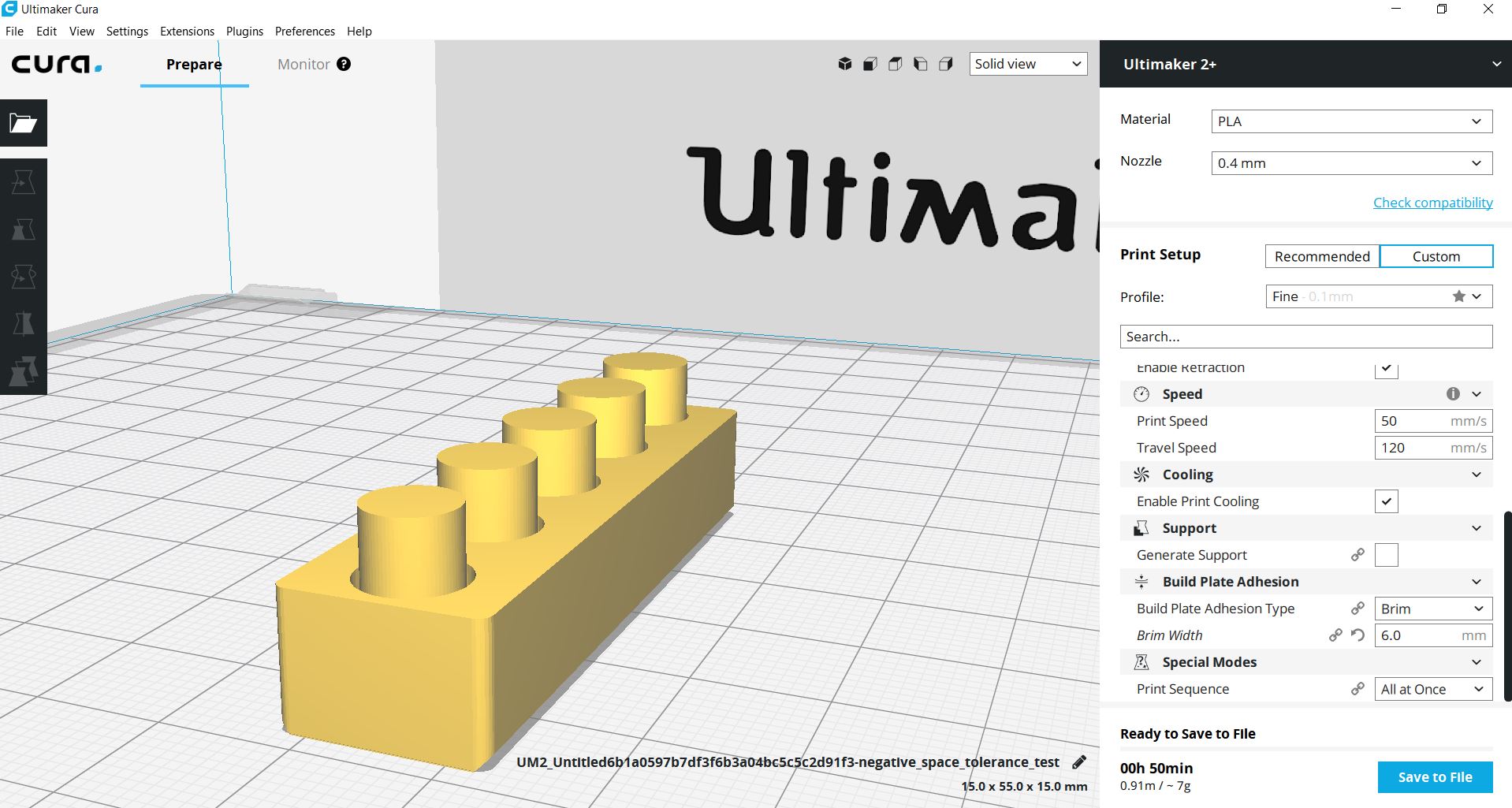Click Save to File button
Viewport: 1512px width, 808px height.
coord(1435,777)
